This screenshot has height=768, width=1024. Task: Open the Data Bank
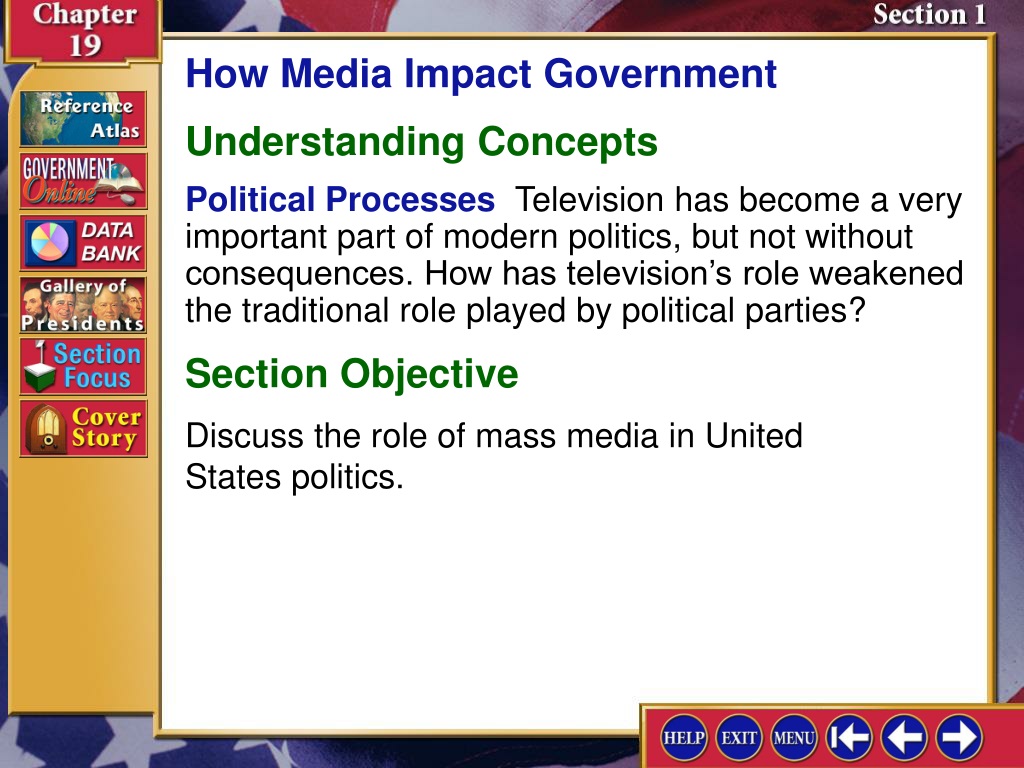pos(83,243)
